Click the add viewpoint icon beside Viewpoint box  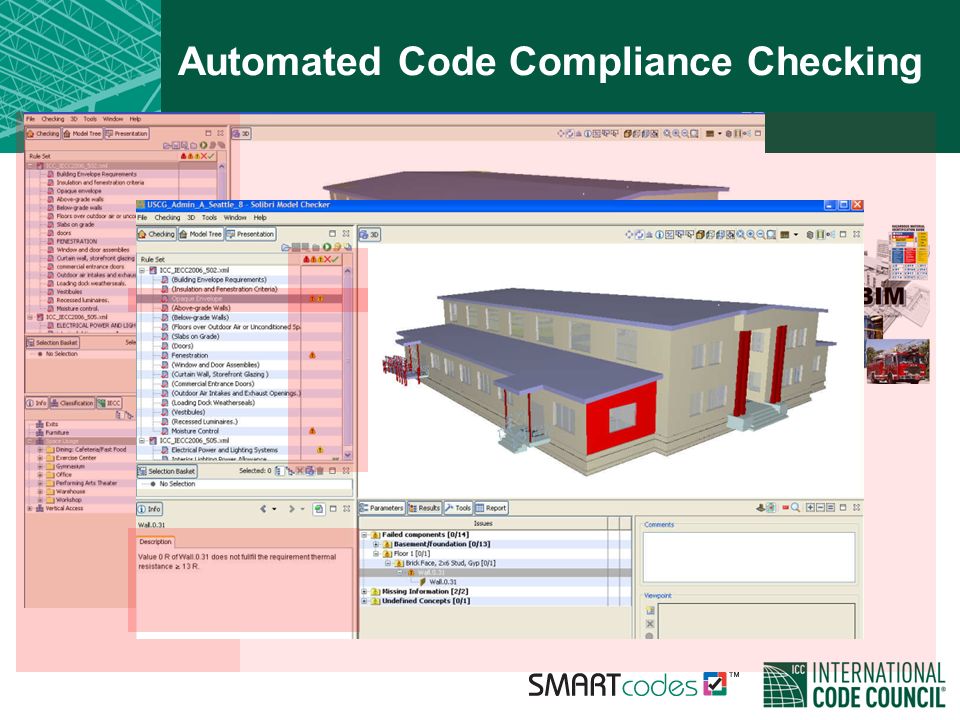(650, 610)
